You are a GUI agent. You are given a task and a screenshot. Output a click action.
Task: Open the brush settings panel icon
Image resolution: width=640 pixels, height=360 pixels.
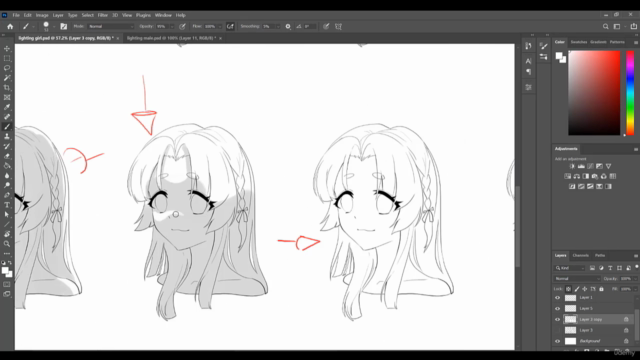pos(64,27)
